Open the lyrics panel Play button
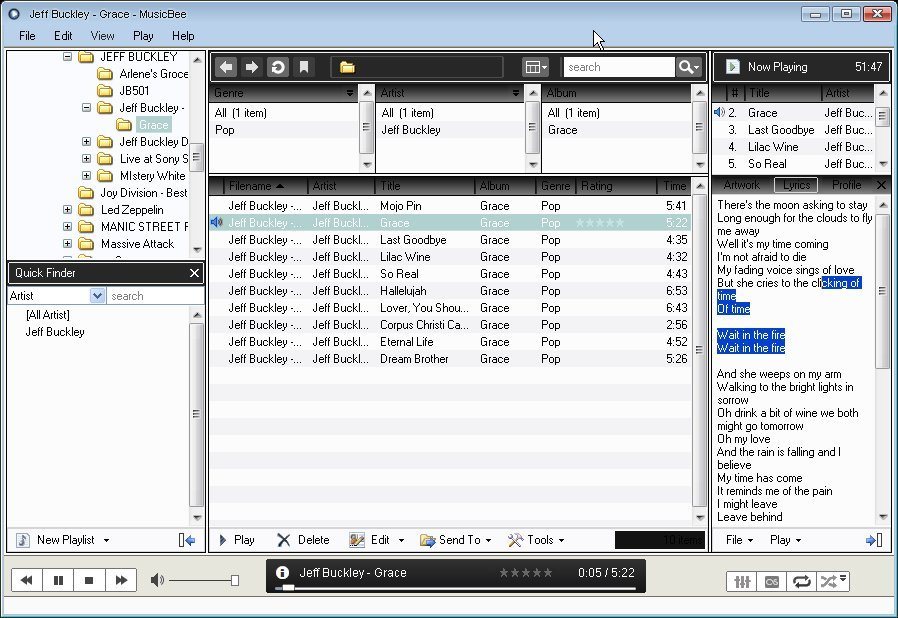Image resolution: width=898 pixels, height=618 pixels. [785, 540]
